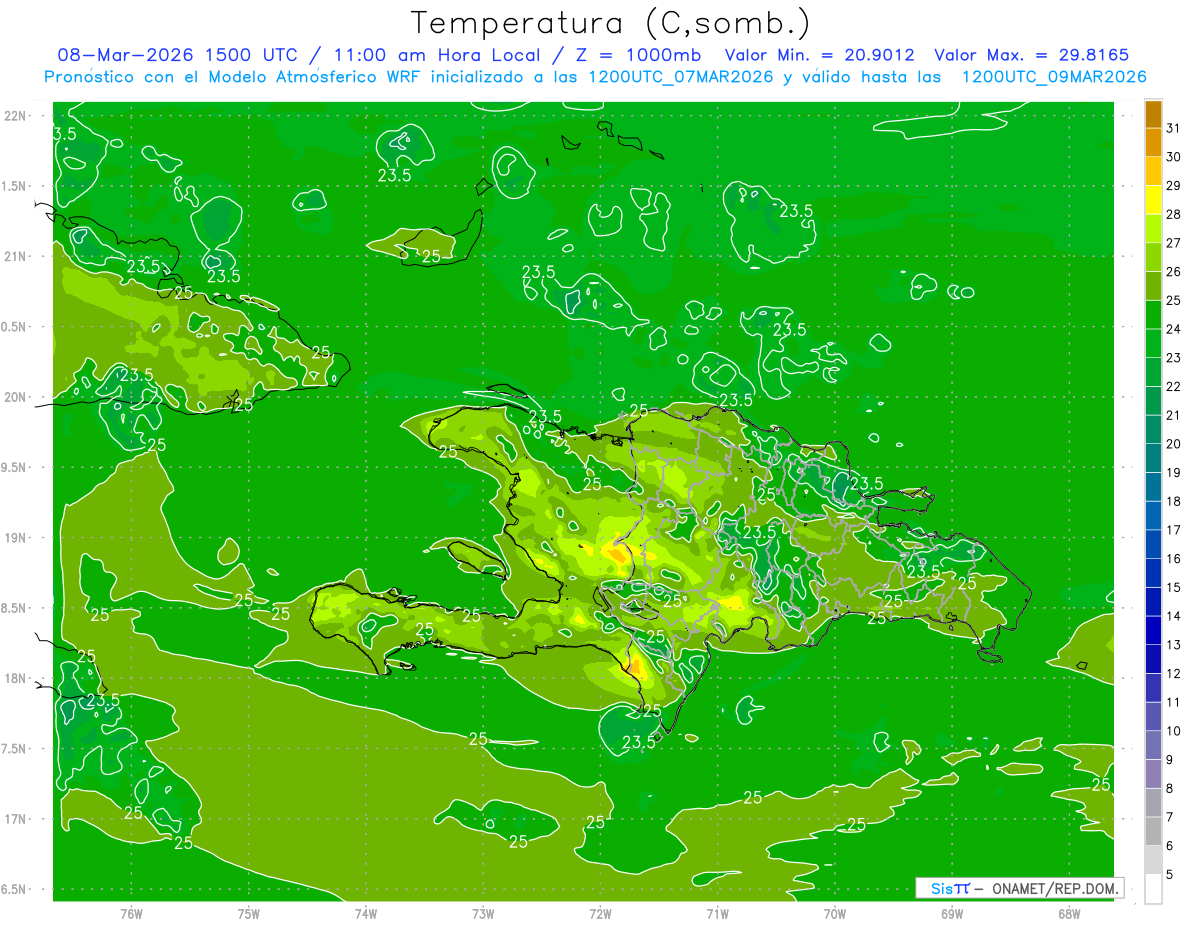Click the legend band between 17 and 18
The height and width of the screenshot is (927, 1200).
pyautogui.click(x=1153, y=516)
